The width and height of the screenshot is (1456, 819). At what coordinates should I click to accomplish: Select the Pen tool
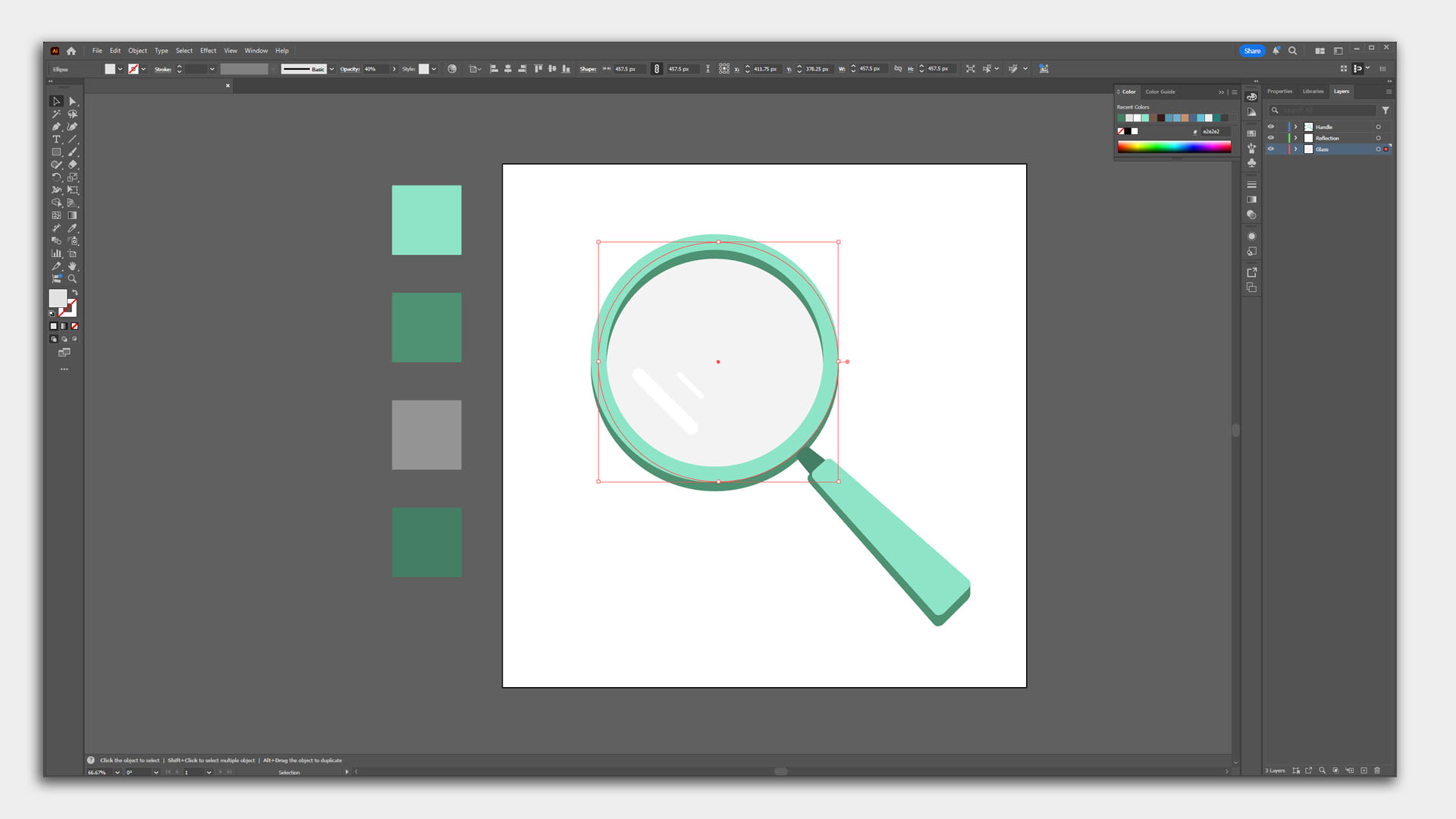click(56, 127)
